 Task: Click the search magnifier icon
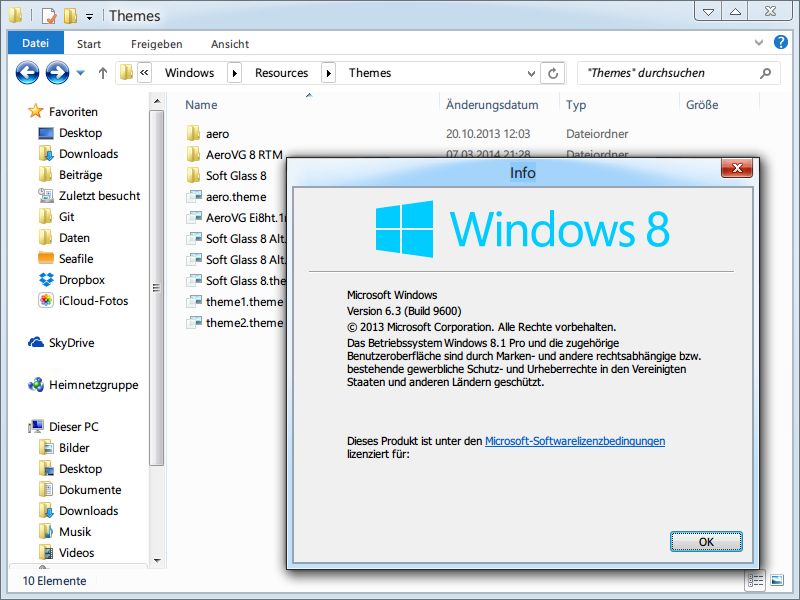coord(765,73)
